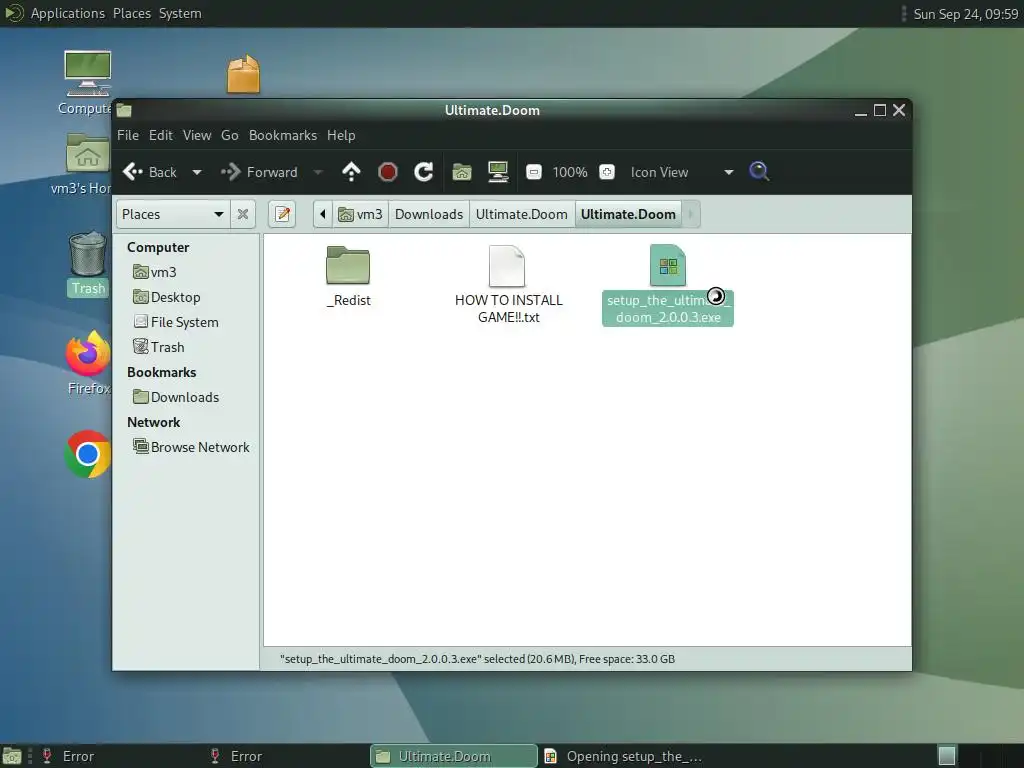1024x768 pixels.
Task: Reload the current folder
Action: tap(423, 172)
